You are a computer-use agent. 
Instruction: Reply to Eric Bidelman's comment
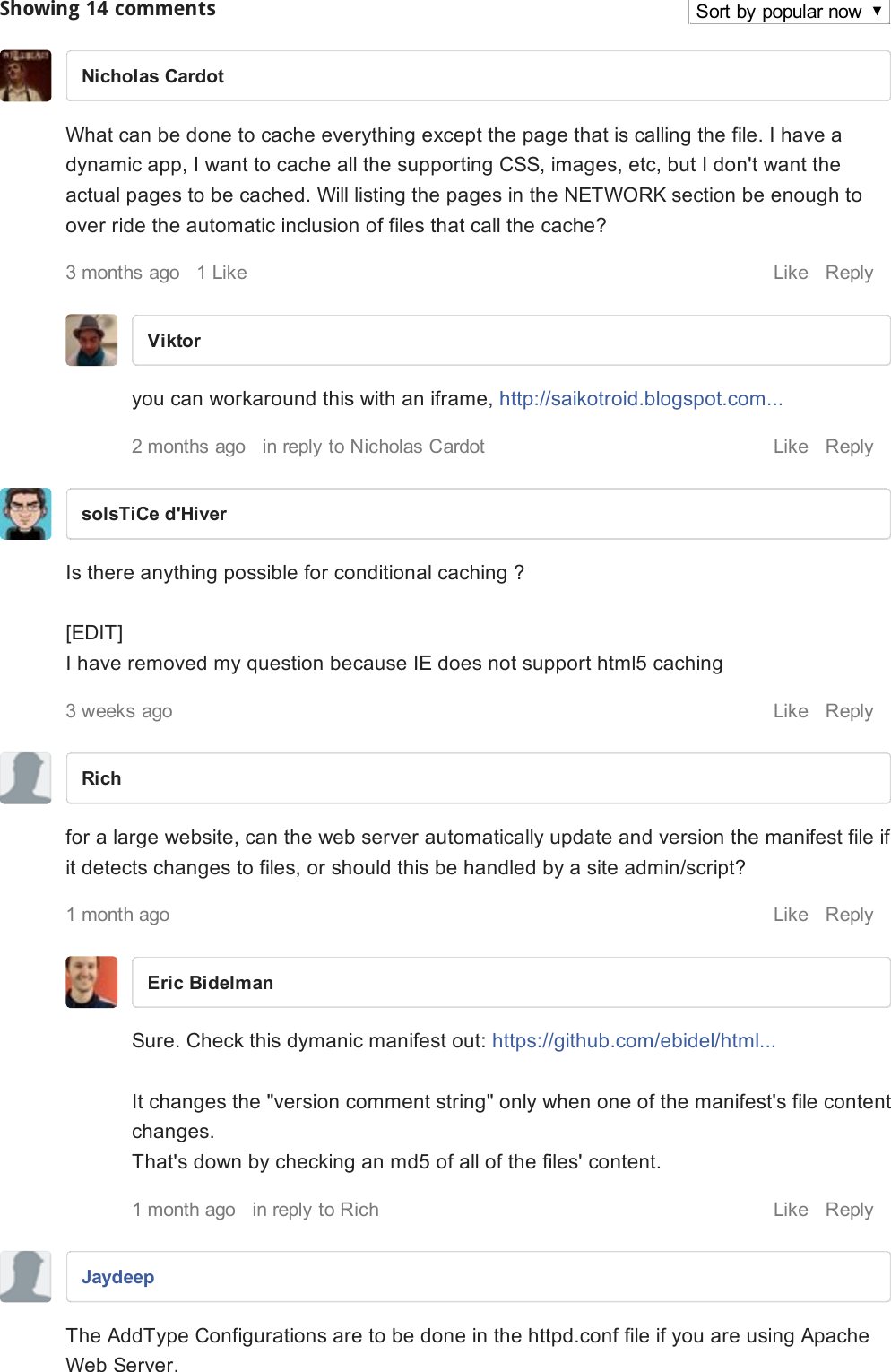tap(849, 1210)
